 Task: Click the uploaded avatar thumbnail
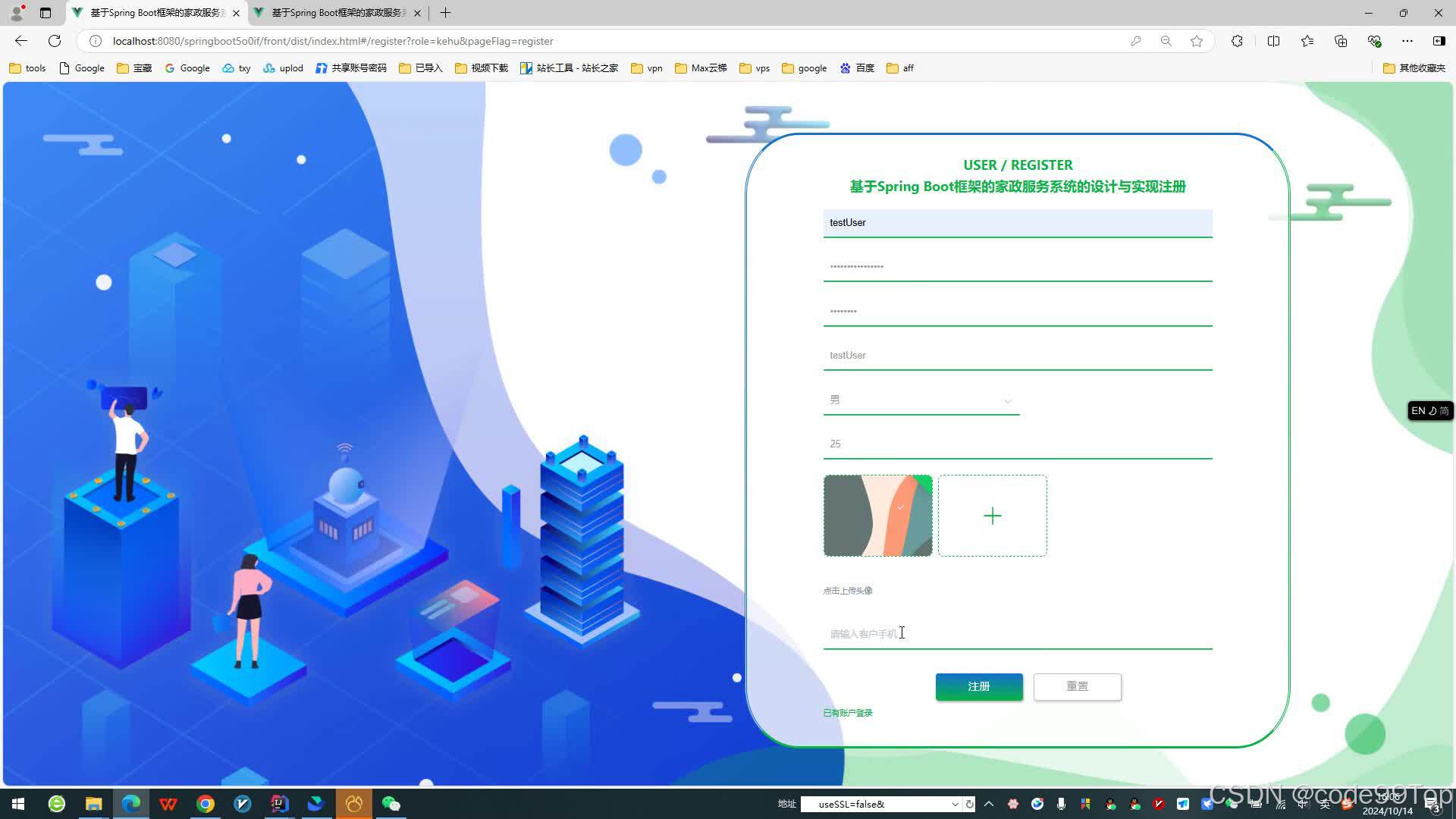click(877, 516)
